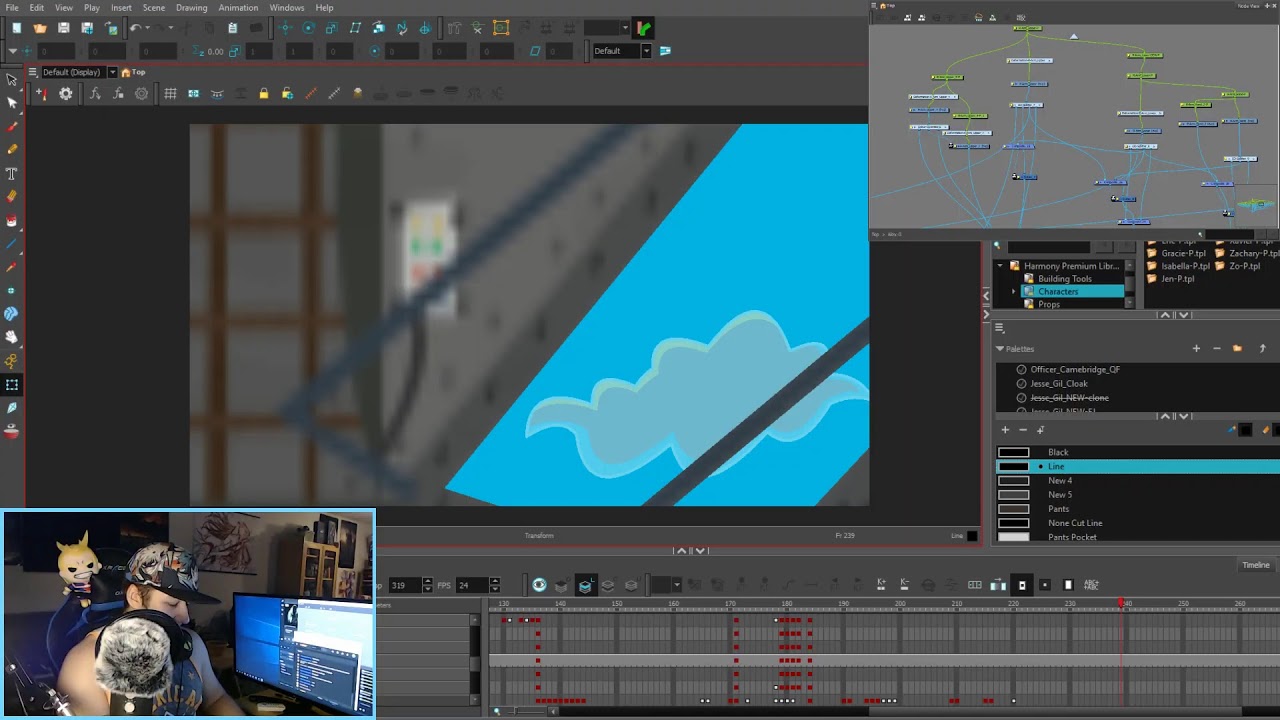Click the Paste clipboard icon
This screenshot has width=1280, height=720.
point(232,28)
